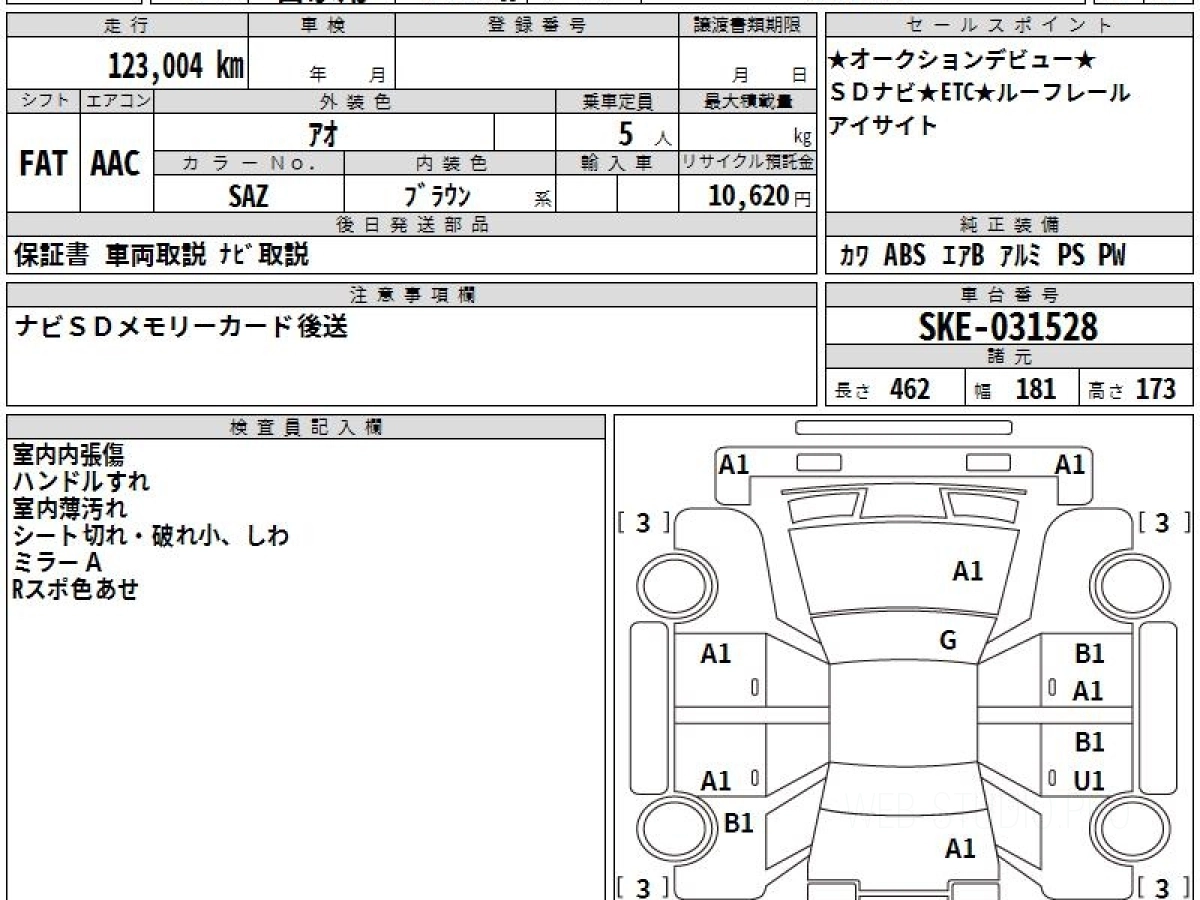1200x900 pixels.
Task: Select the SDナビ★ETC★ルーフレール line
Action: point(980,93)
